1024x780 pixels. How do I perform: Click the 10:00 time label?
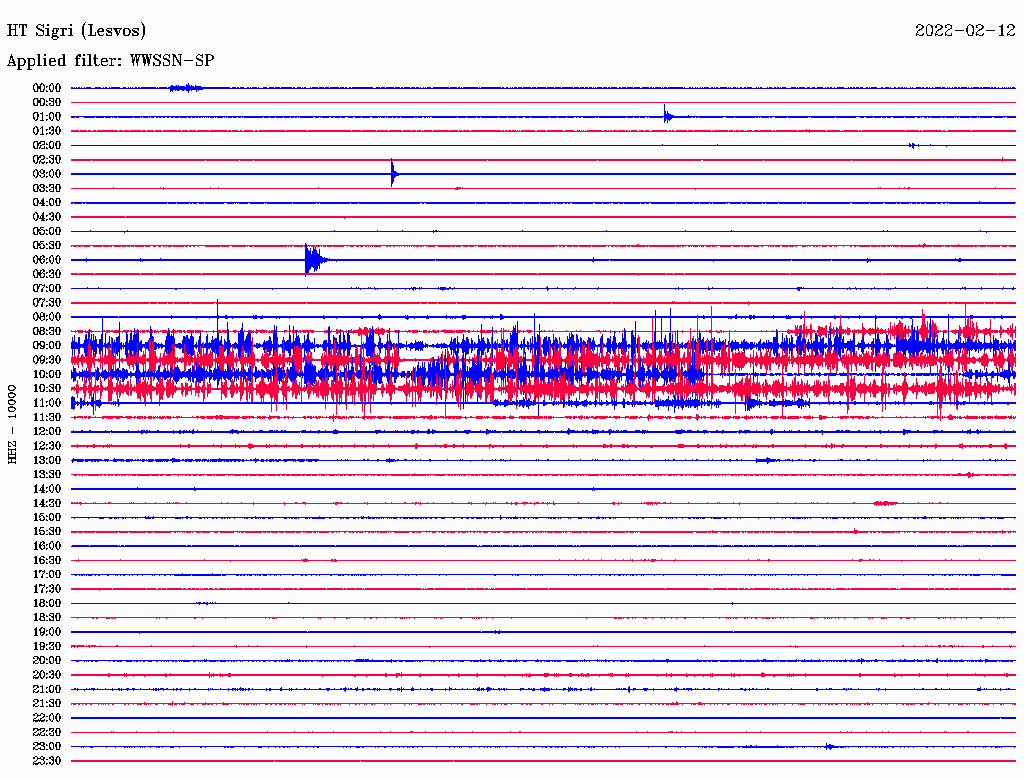(x=47, y=375)
